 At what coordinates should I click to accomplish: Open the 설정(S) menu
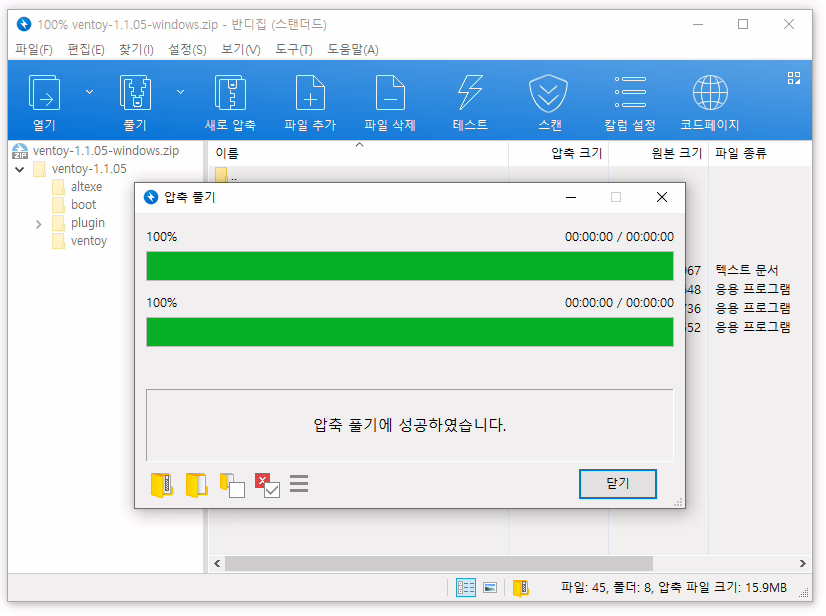point(187,50)
